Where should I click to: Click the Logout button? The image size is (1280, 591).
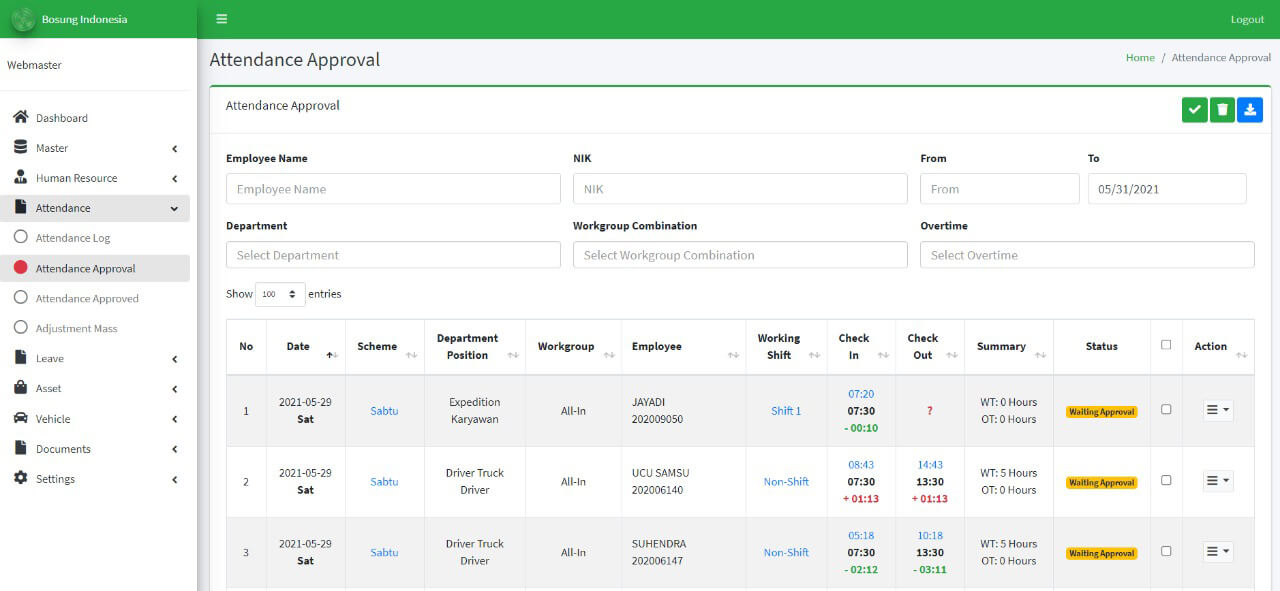[1247, 18]
